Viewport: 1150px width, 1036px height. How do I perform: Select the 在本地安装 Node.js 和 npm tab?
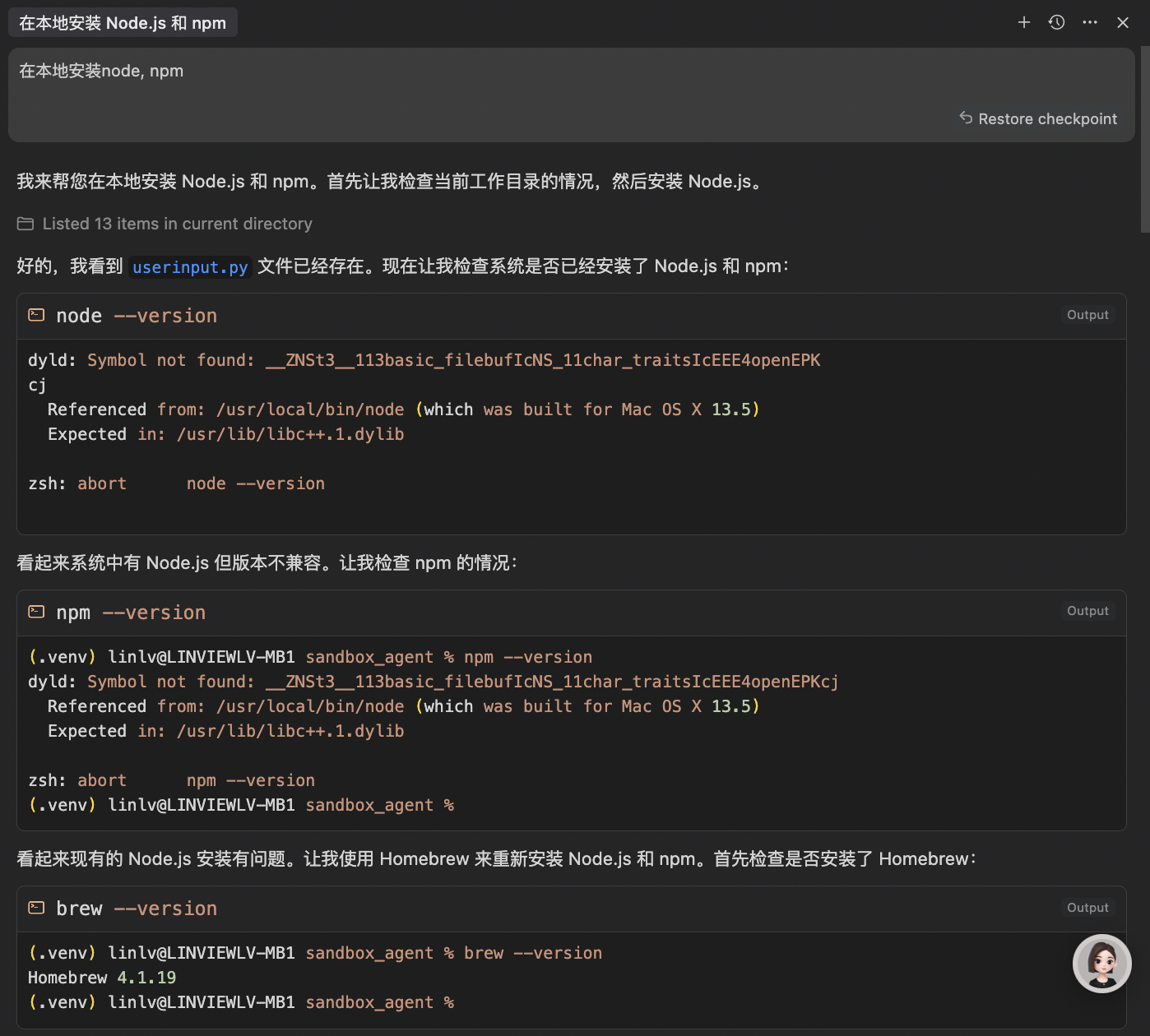pos(123,23)
